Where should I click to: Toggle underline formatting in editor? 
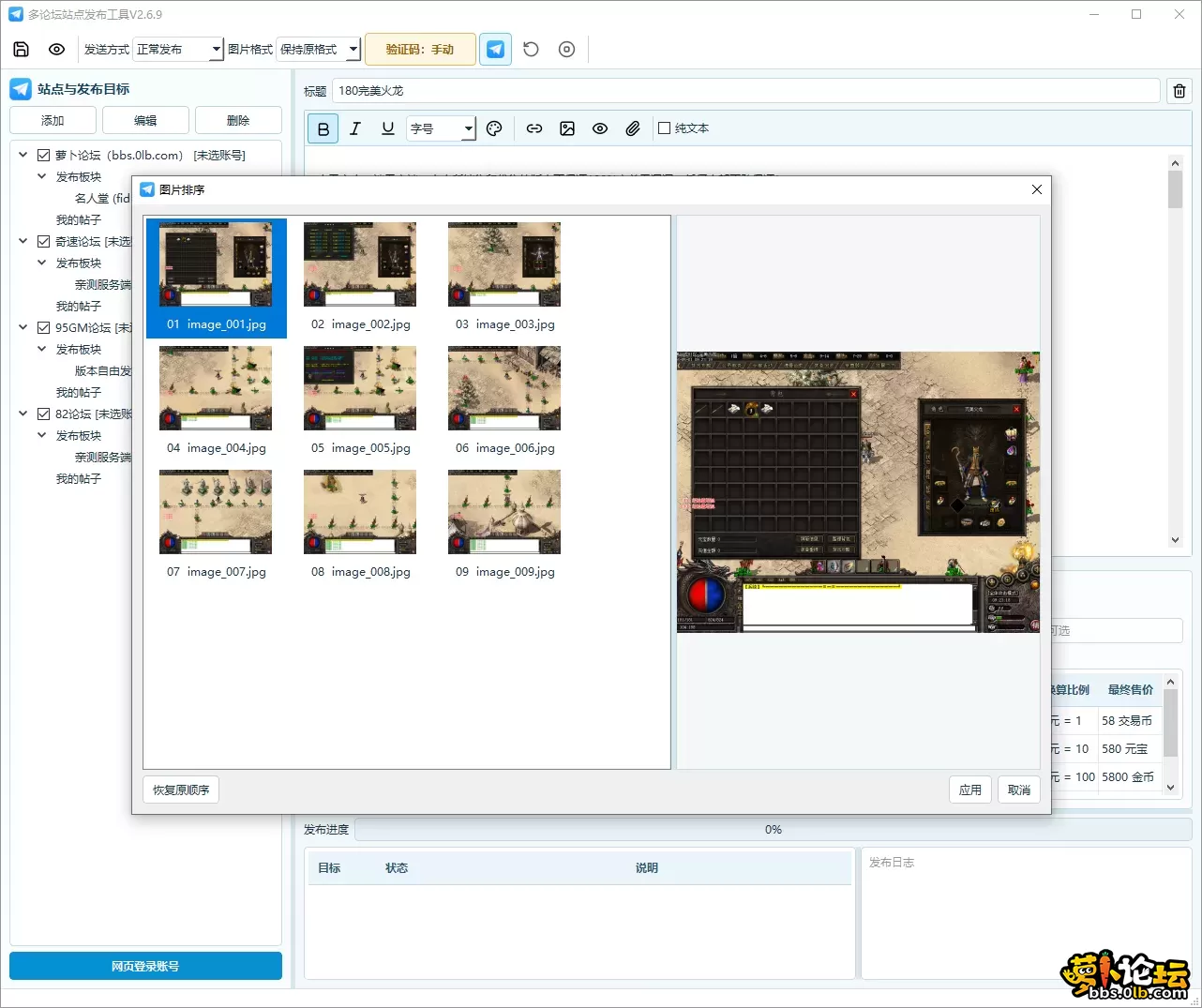[x=388, y=128]
